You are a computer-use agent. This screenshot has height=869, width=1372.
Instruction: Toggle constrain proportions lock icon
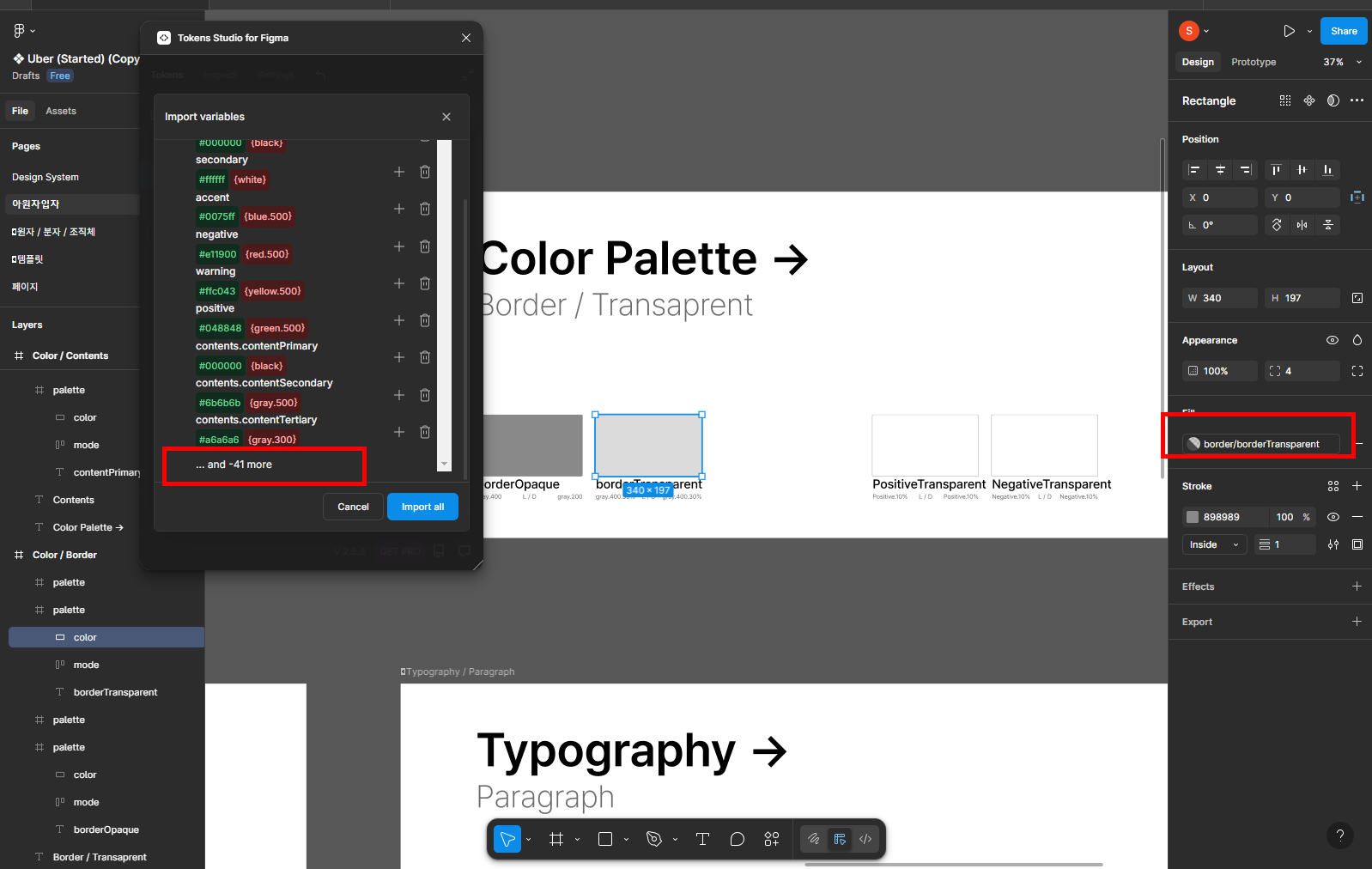[1357, 298]
